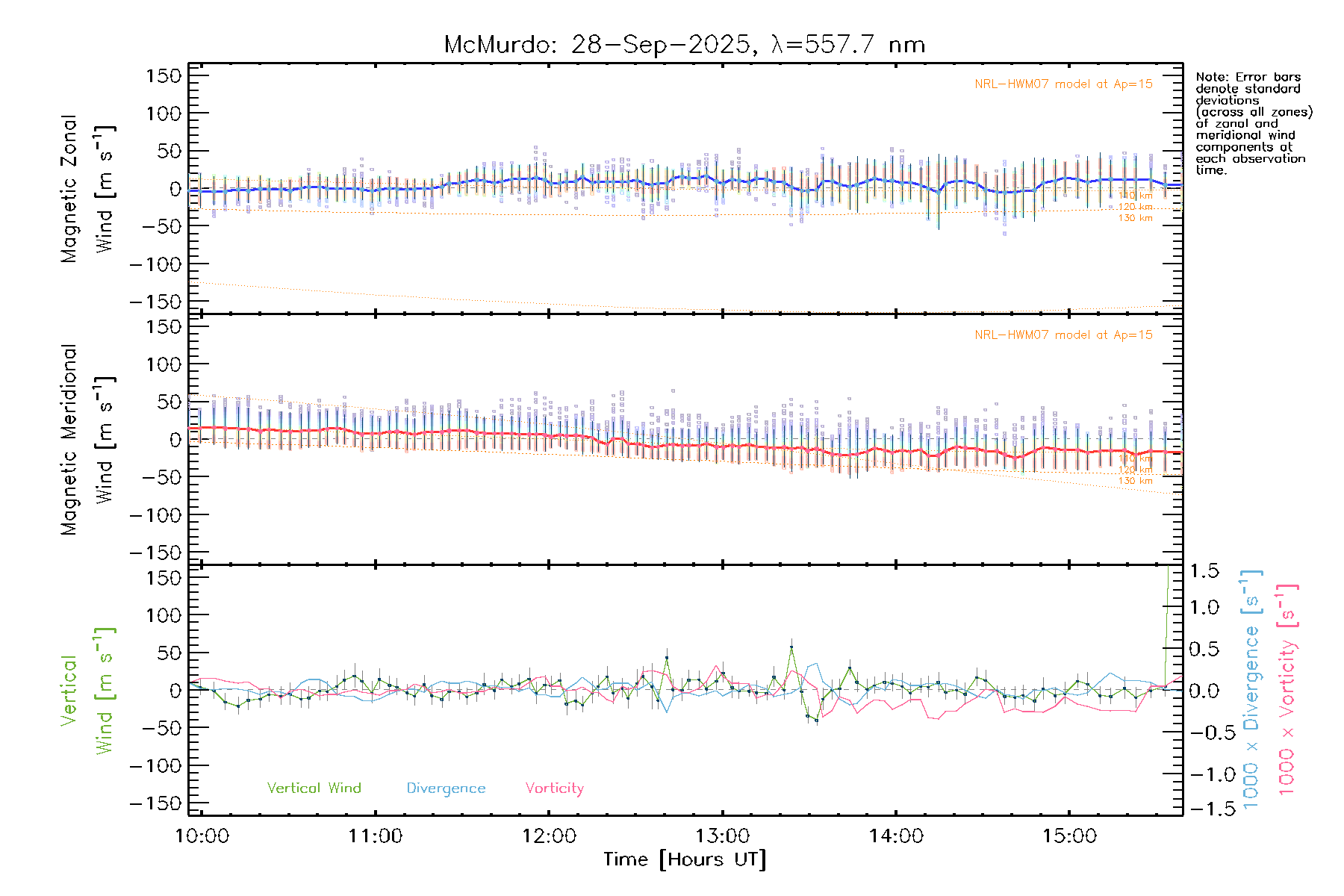The width and height of the screenshot is (1344, 896).
Task: Click the Vertical Wind legend entry
Action: (x=314, y=788)
